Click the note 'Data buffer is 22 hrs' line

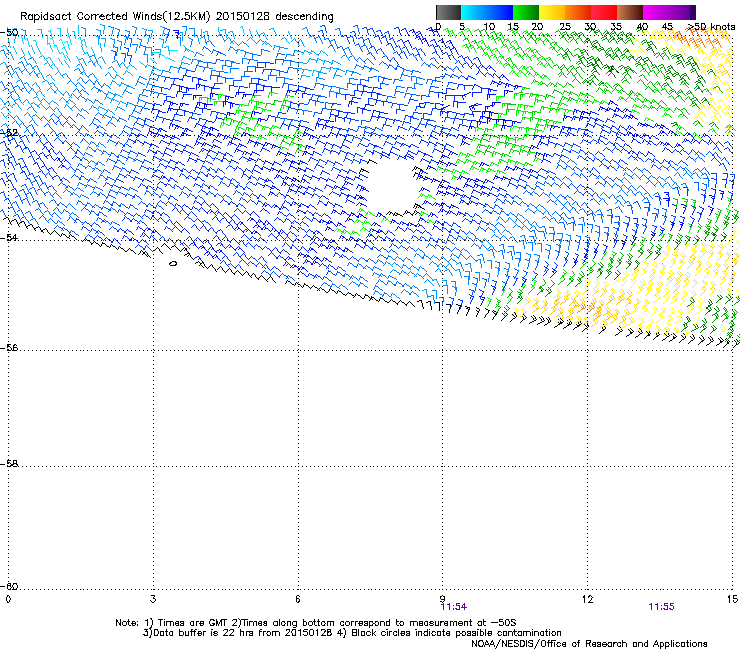(x=352, y=633)
